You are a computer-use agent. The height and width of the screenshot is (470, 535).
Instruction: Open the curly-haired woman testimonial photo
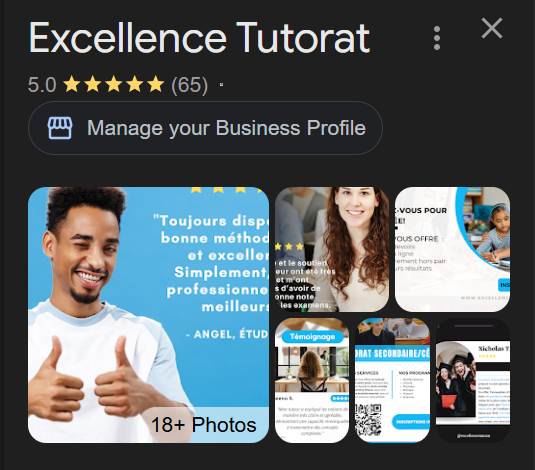pos(332,249)
